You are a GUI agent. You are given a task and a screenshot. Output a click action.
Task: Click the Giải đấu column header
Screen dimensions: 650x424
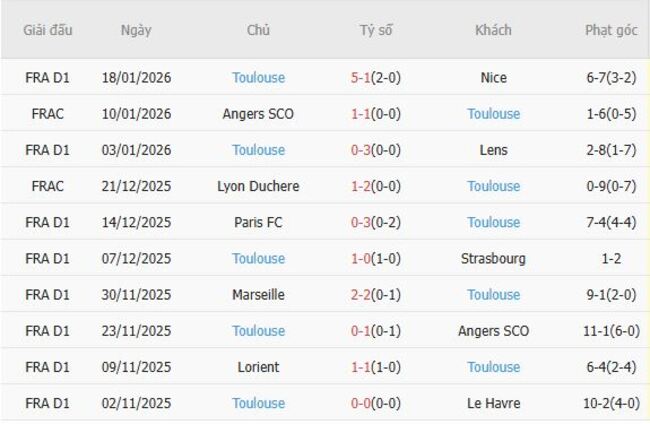coord(48,30)
